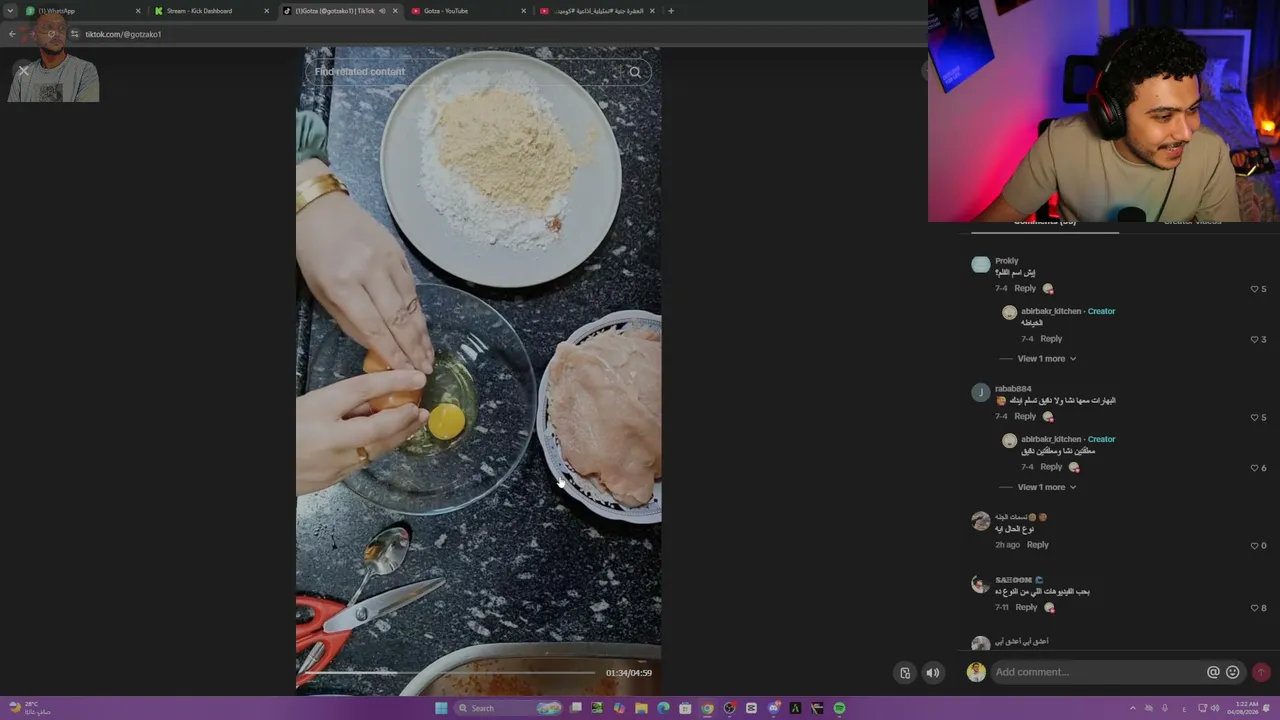Mute the TikTok tab audio indicator
Viewport: 1280px width, 720px height.
coord(382,11)
